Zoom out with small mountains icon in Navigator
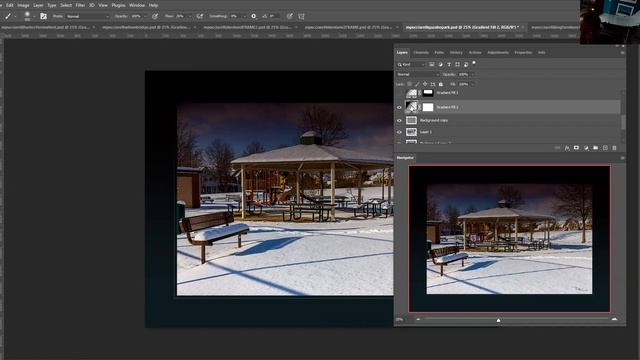The width and height of the screenshot is (640, 360). point(418,319)
